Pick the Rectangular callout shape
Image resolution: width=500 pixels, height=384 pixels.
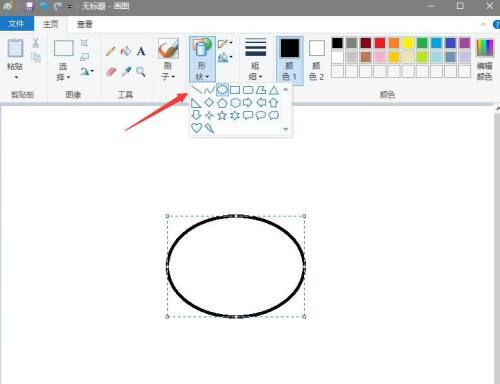tap(248, 116)
